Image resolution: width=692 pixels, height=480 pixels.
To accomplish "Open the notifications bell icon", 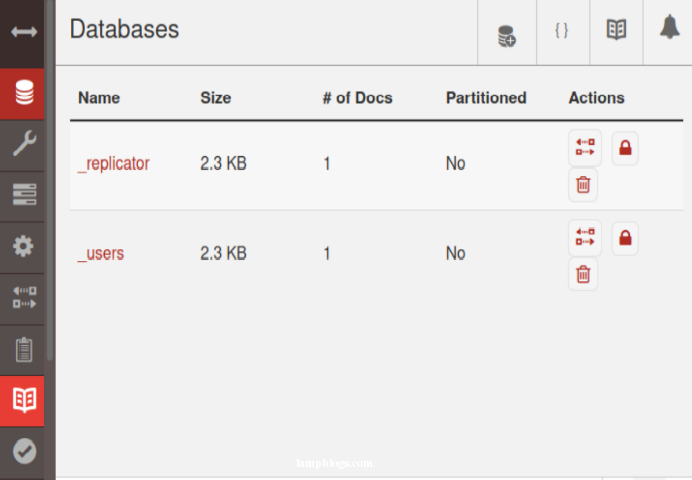I will click(669, 30).
